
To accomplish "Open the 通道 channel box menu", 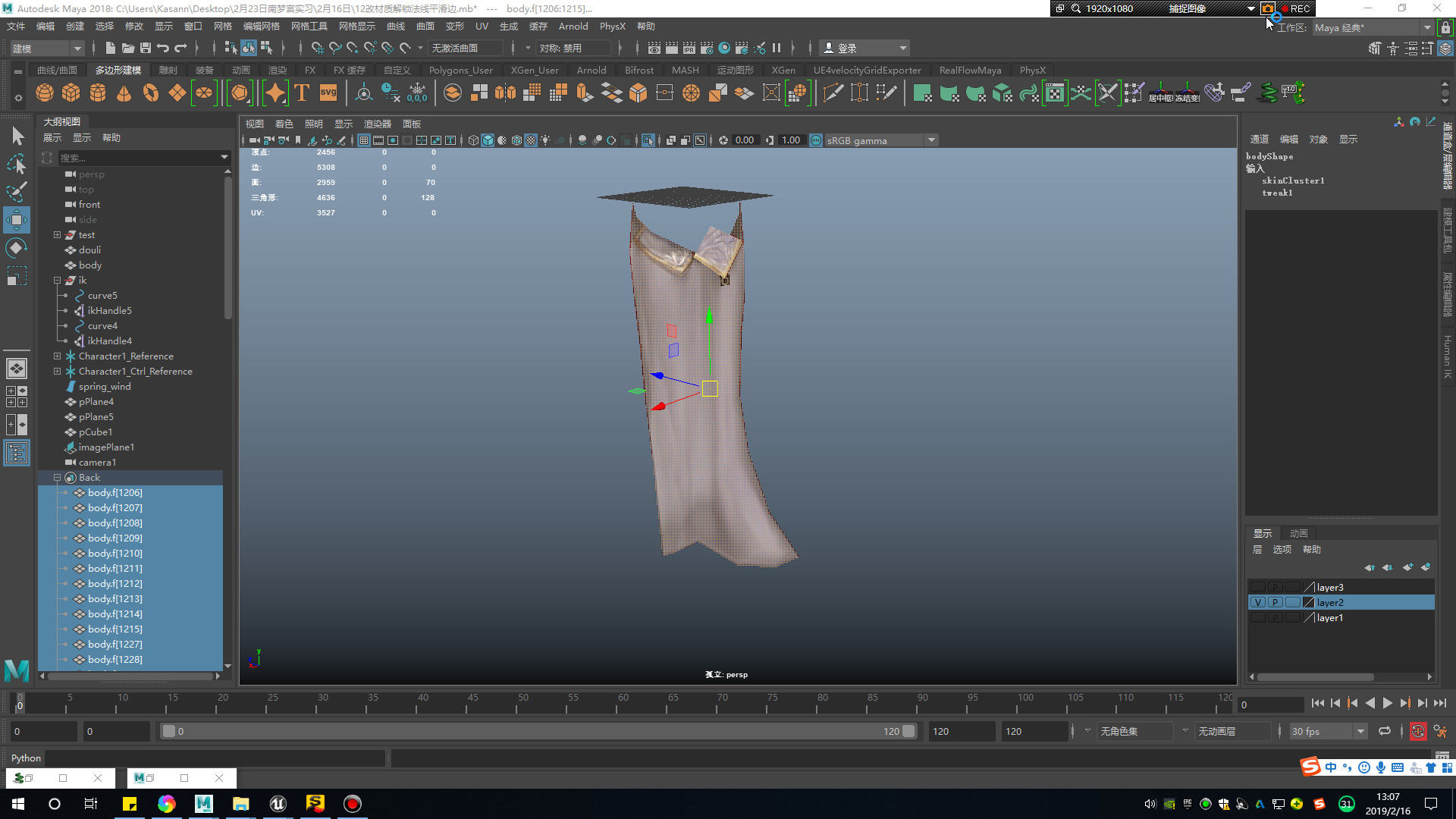I will point(1259,139).
